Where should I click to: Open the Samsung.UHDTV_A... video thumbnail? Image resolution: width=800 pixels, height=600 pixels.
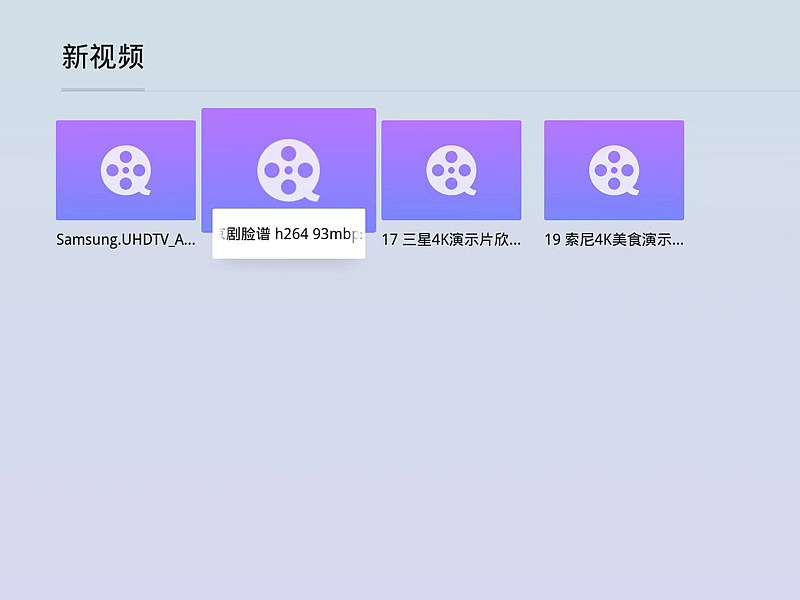[126, 170]
